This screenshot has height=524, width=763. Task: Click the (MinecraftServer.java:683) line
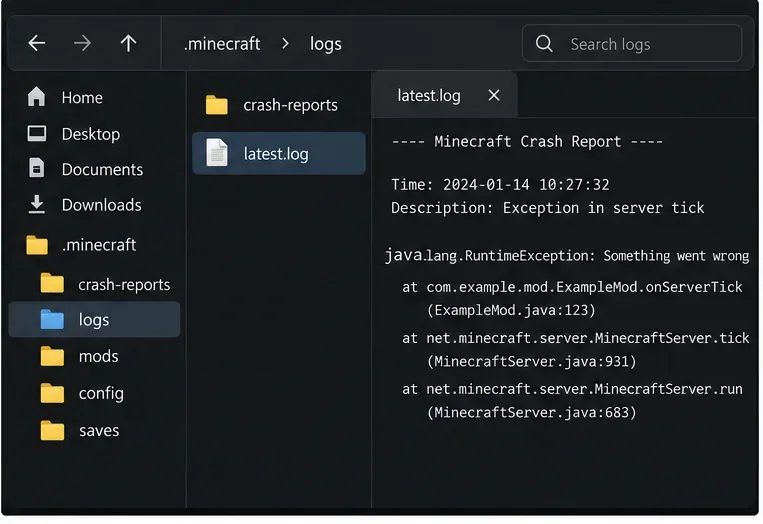tap(531, 413)
